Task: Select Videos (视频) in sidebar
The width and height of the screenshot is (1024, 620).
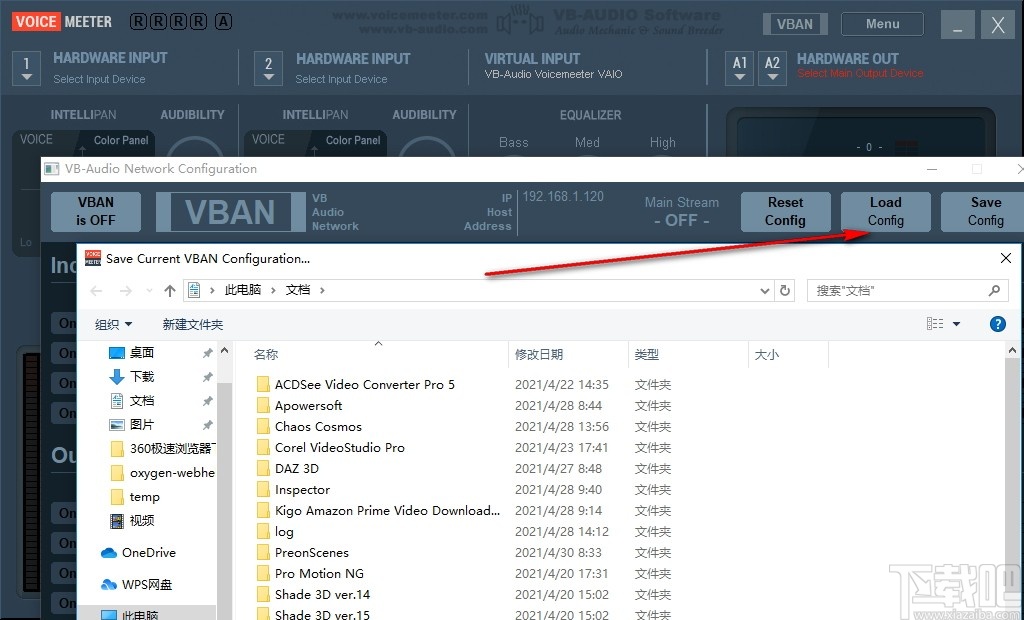Action: point(141,521)
